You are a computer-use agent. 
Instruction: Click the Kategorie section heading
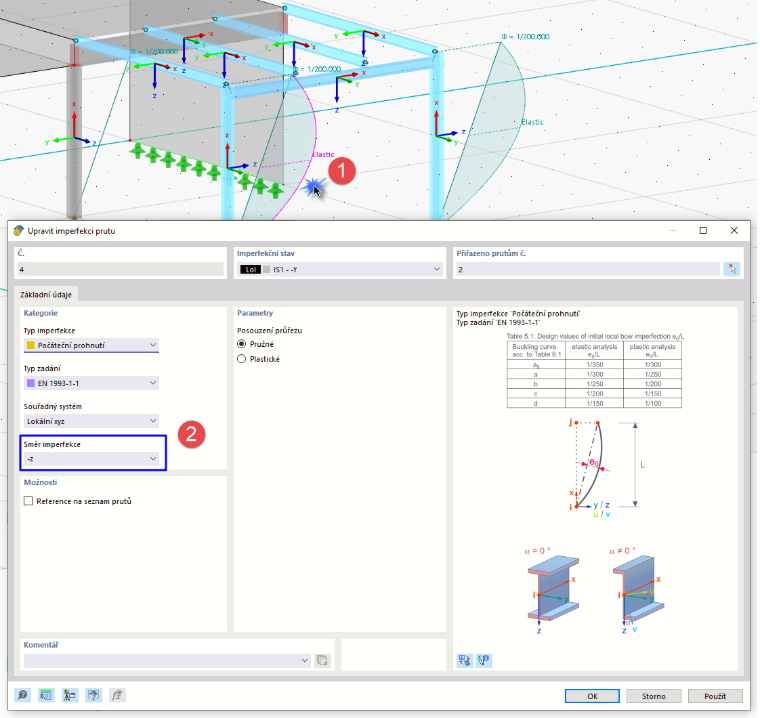pyautogui.click(x=41, y=313)
